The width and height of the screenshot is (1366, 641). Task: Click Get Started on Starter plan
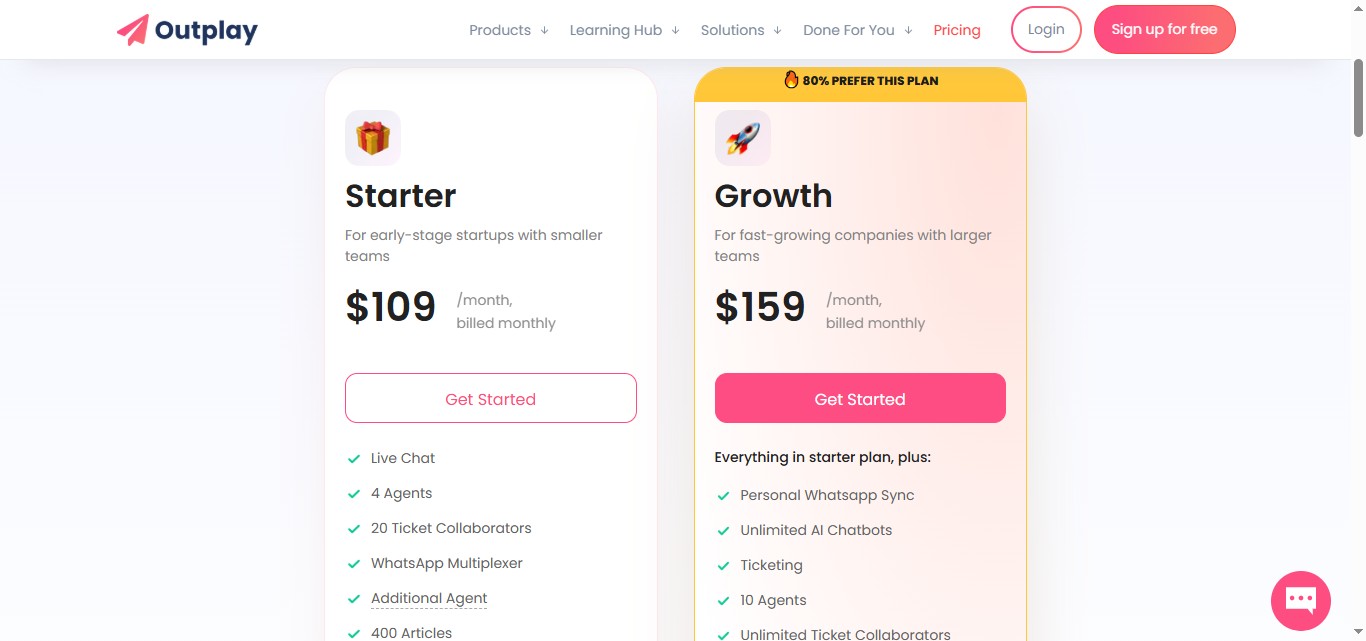[490, 398]
